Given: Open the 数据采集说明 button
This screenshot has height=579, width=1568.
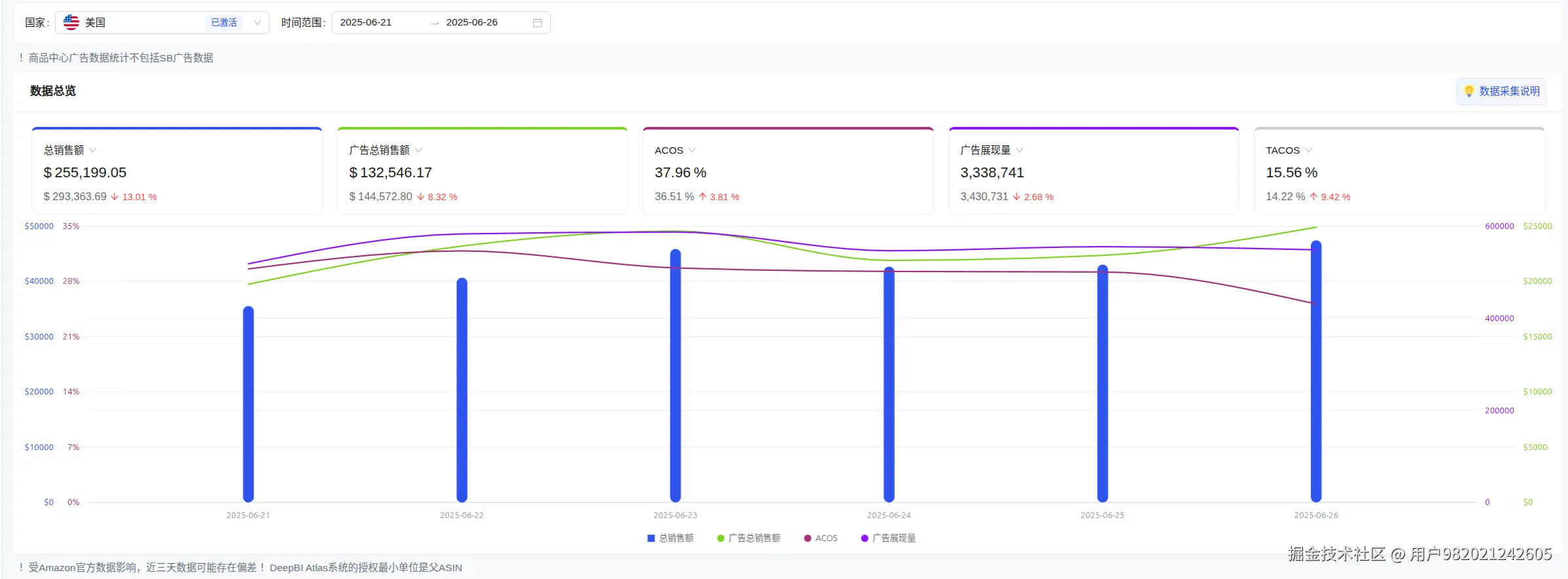Looking at the screenshot, I should pos(1501,91).
